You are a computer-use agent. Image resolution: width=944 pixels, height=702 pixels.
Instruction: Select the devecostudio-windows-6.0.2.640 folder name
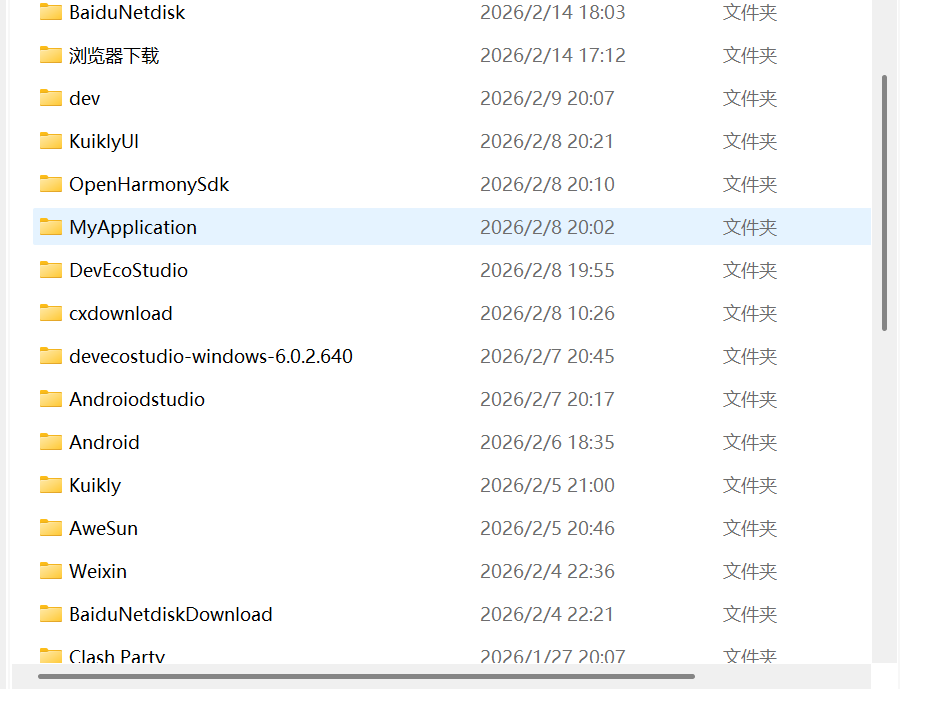click(x=211, y=356)
